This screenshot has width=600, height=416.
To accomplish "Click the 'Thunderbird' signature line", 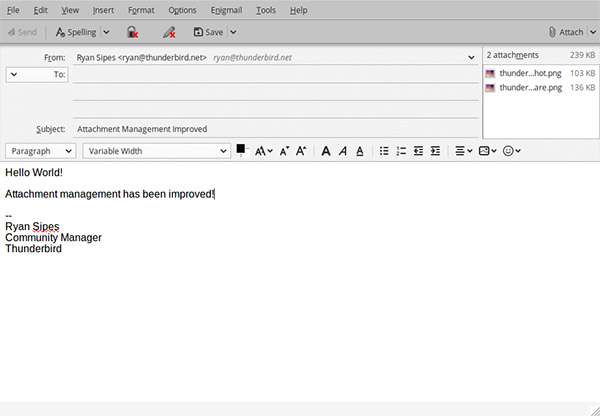I will (34, 249).
